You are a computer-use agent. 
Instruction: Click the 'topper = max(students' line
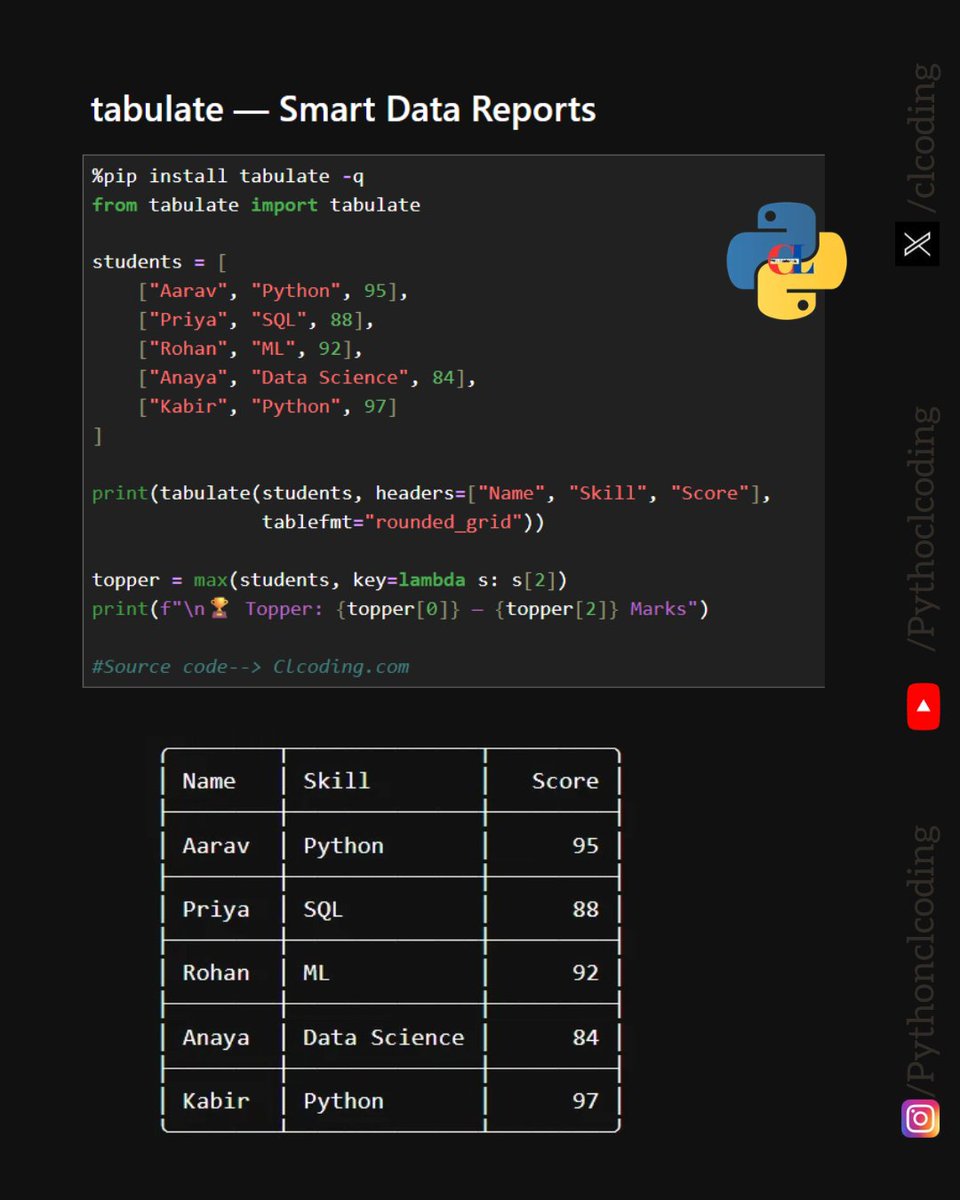pyautogui.click(x=330, y=580)
